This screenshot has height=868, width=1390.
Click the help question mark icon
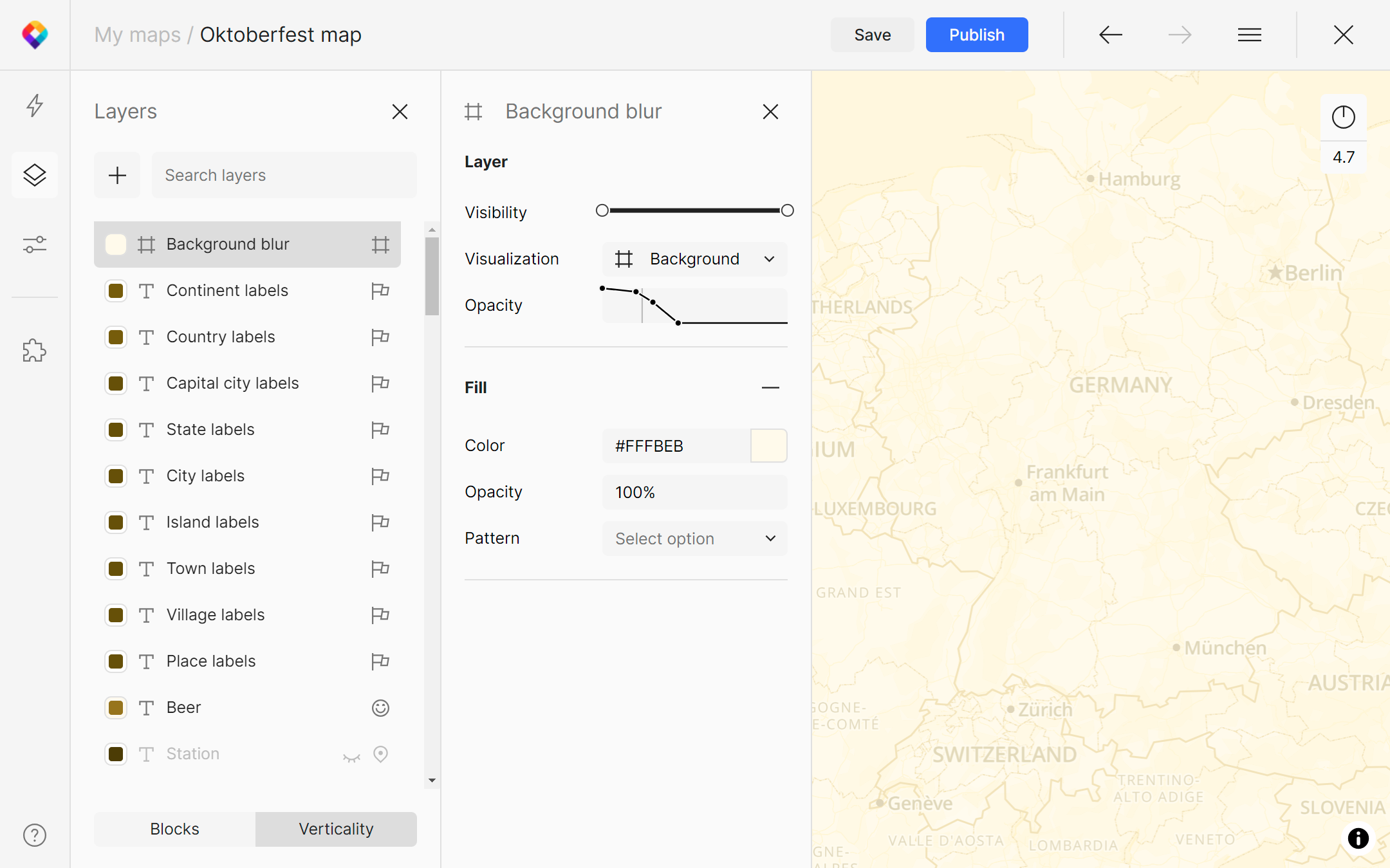35,835
